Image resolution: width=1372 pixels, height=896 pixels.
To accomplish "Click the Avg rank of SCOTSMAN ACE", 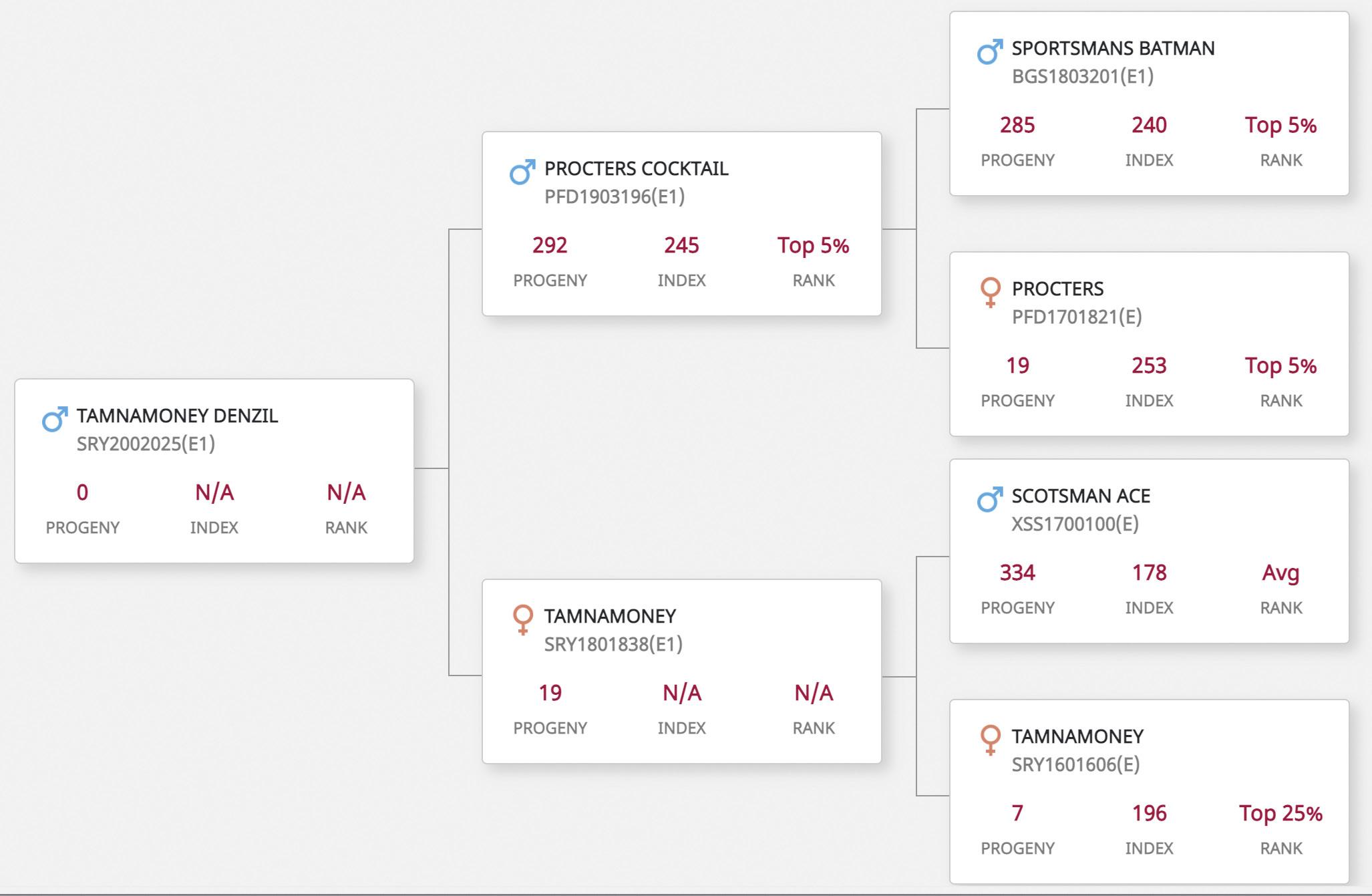I will (1280, 573).
